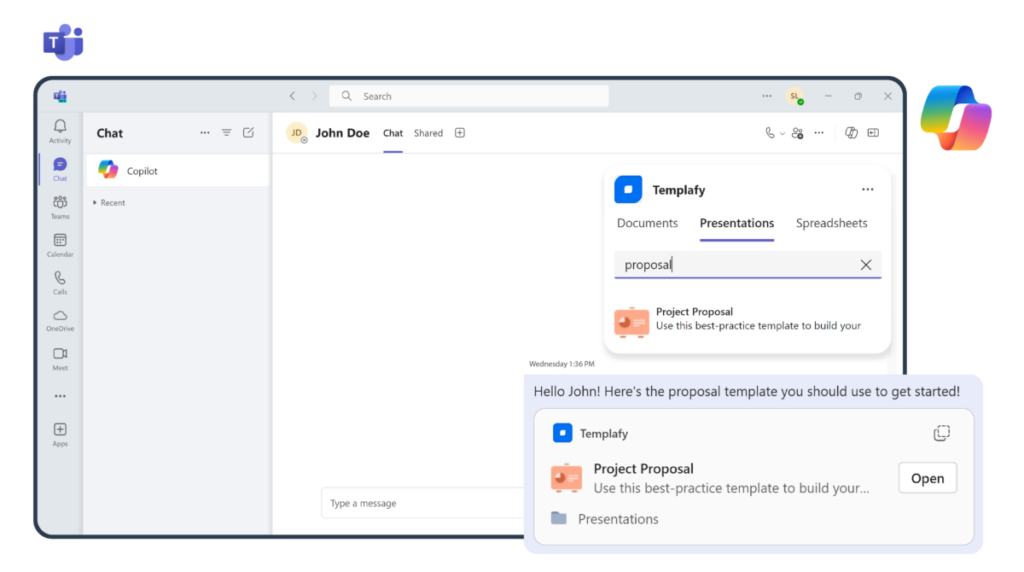Start an audio call with John Doe

pos(769,133)
